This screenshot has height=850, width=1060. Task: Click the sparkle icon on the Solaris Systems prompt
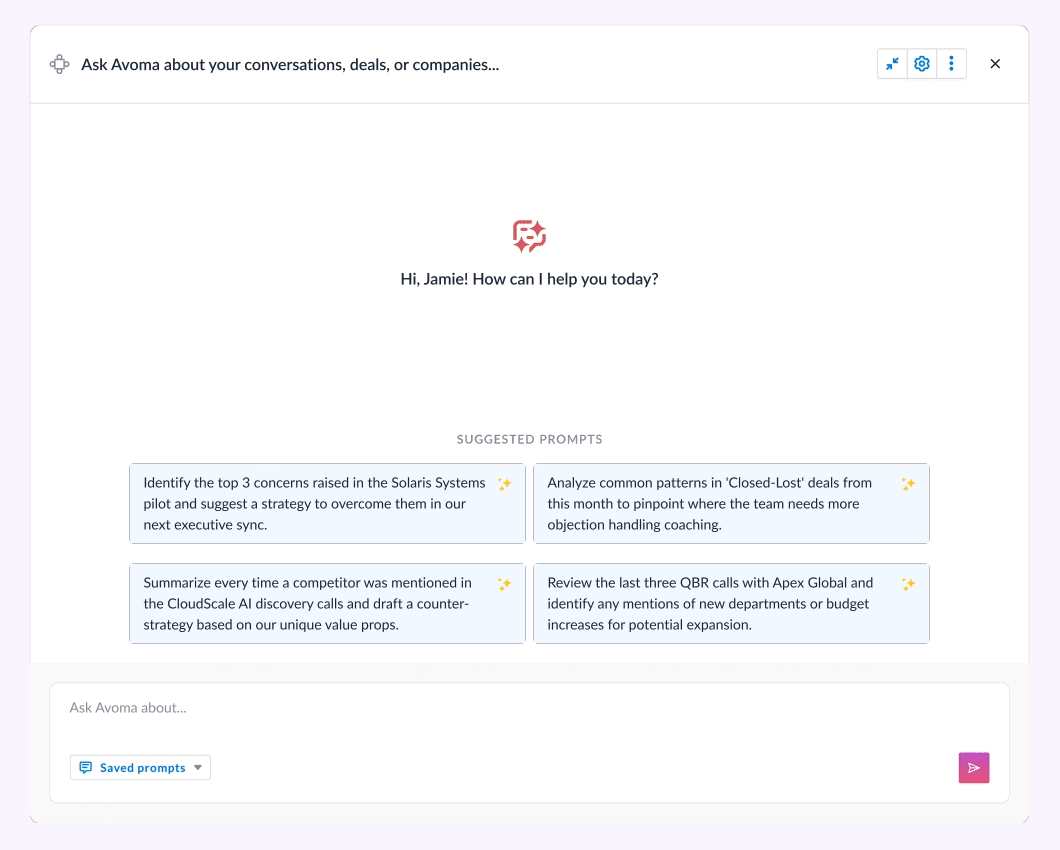point(505,483)
